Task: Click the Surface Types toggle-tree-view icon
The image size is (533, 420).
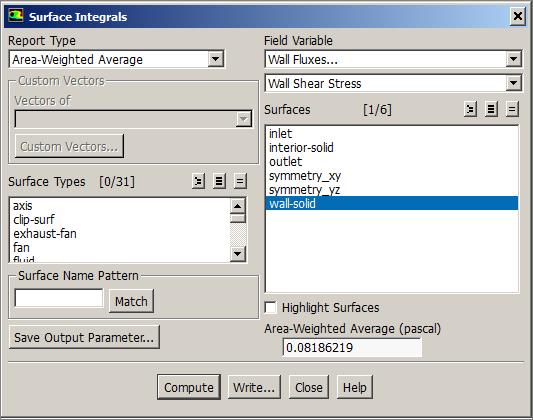Action: pyautogui.click(x=198, y=181)
